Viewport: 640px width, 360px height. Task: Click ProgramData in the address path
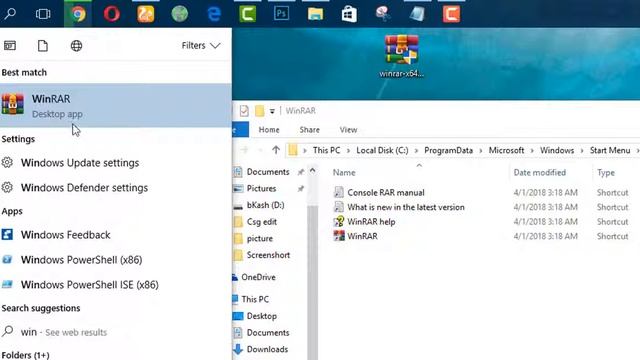(448, 150)
